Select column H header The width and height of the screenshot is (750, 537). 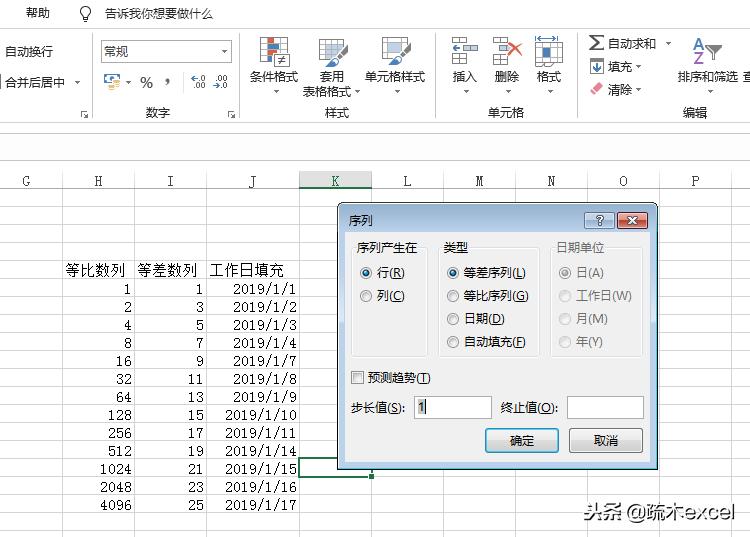[x=98, y=181]
